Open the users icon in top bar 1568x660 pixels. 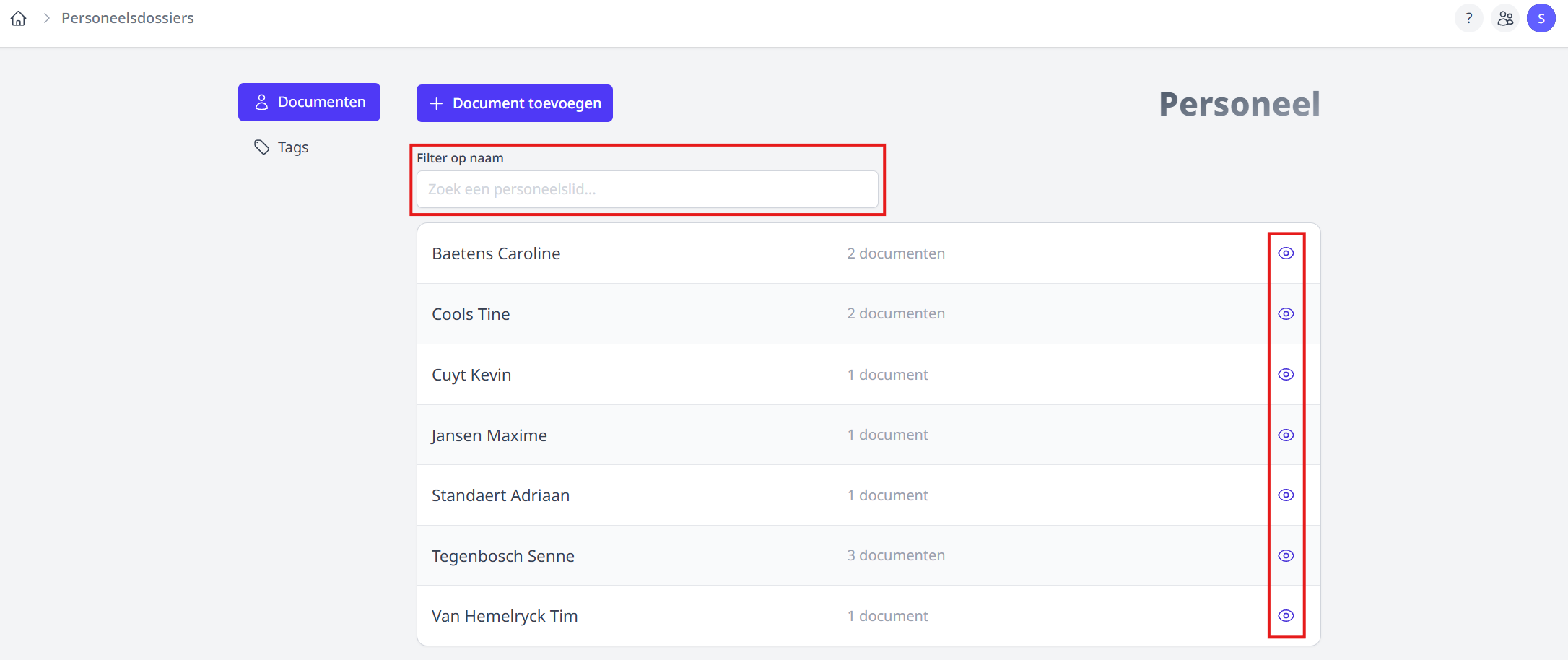[x=1505, y=18]
